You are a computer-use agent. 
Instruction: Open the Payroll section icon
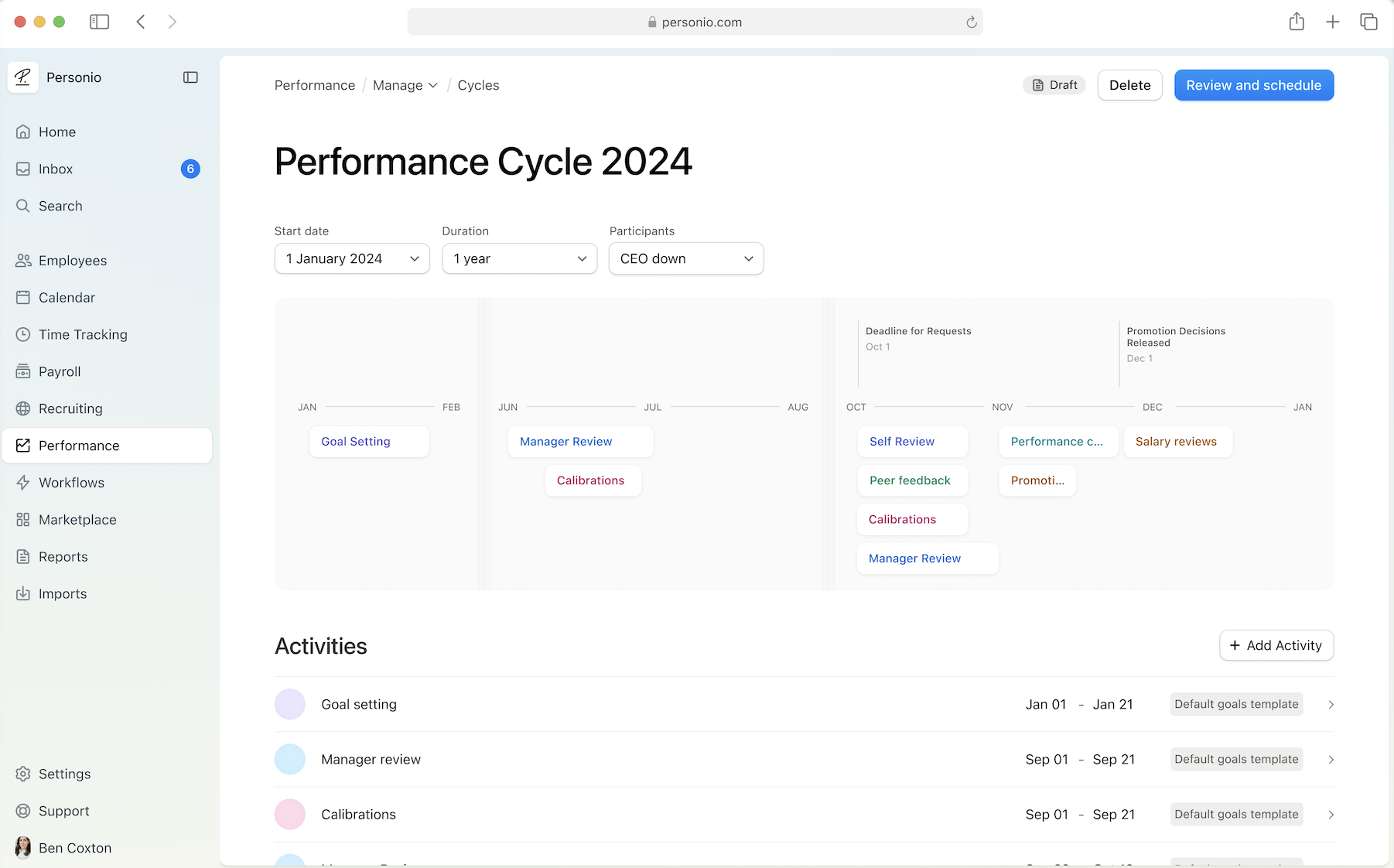pyautogui.click(x=24, y=371)
